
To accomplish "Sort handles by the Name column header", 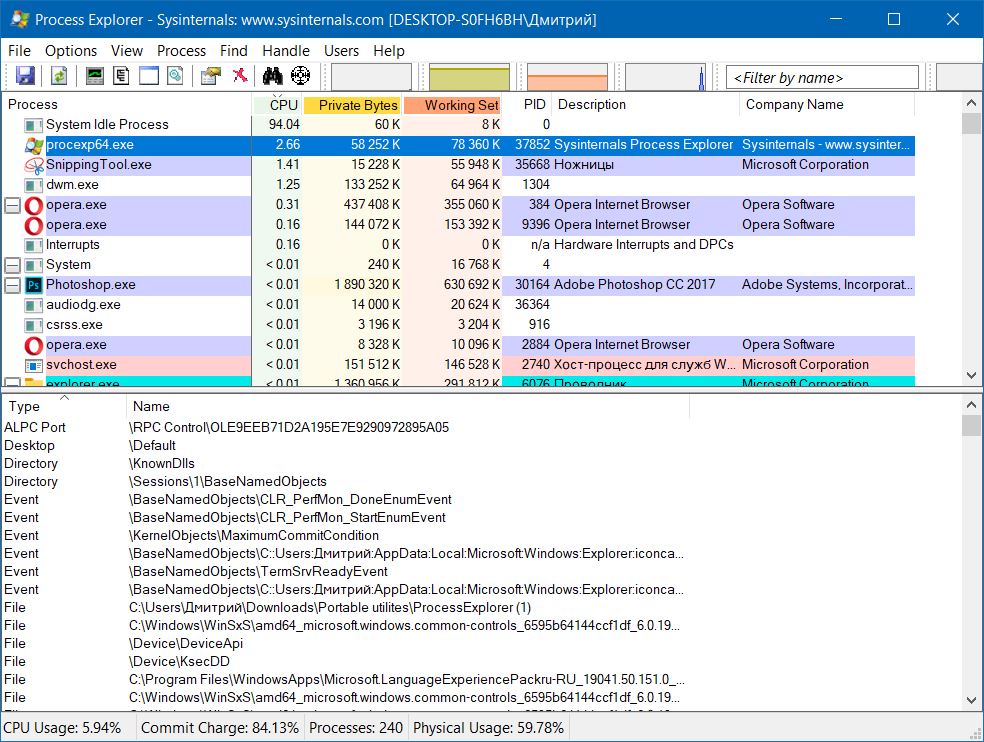I will point(408,406).
